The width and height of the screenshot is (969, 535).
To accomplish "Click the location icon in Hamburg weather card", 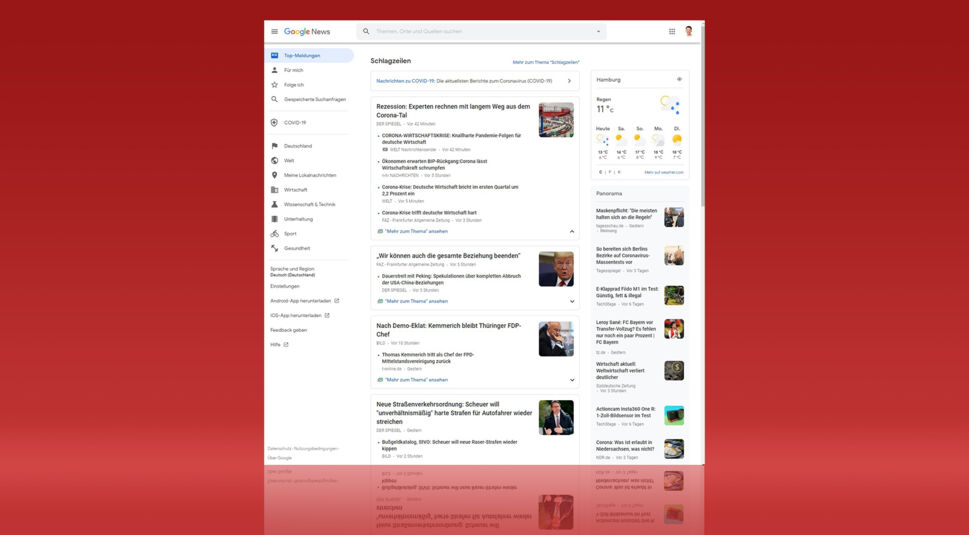I will [x=679, y=79].
